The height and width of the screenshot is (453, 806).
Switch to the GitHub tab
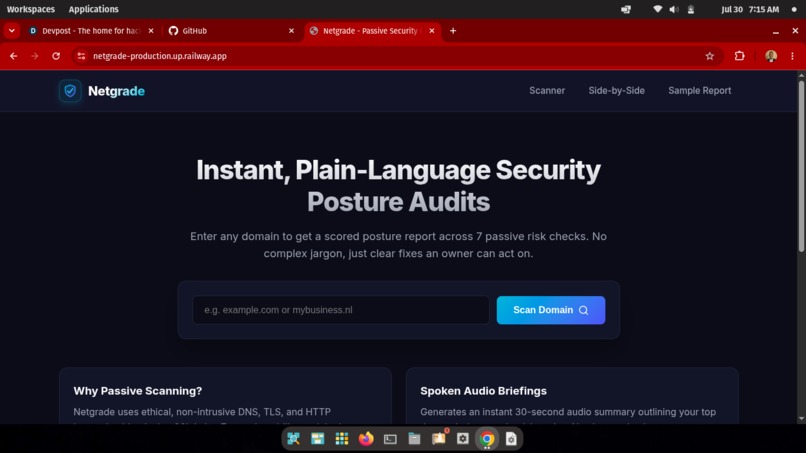(x=231, y=31)
